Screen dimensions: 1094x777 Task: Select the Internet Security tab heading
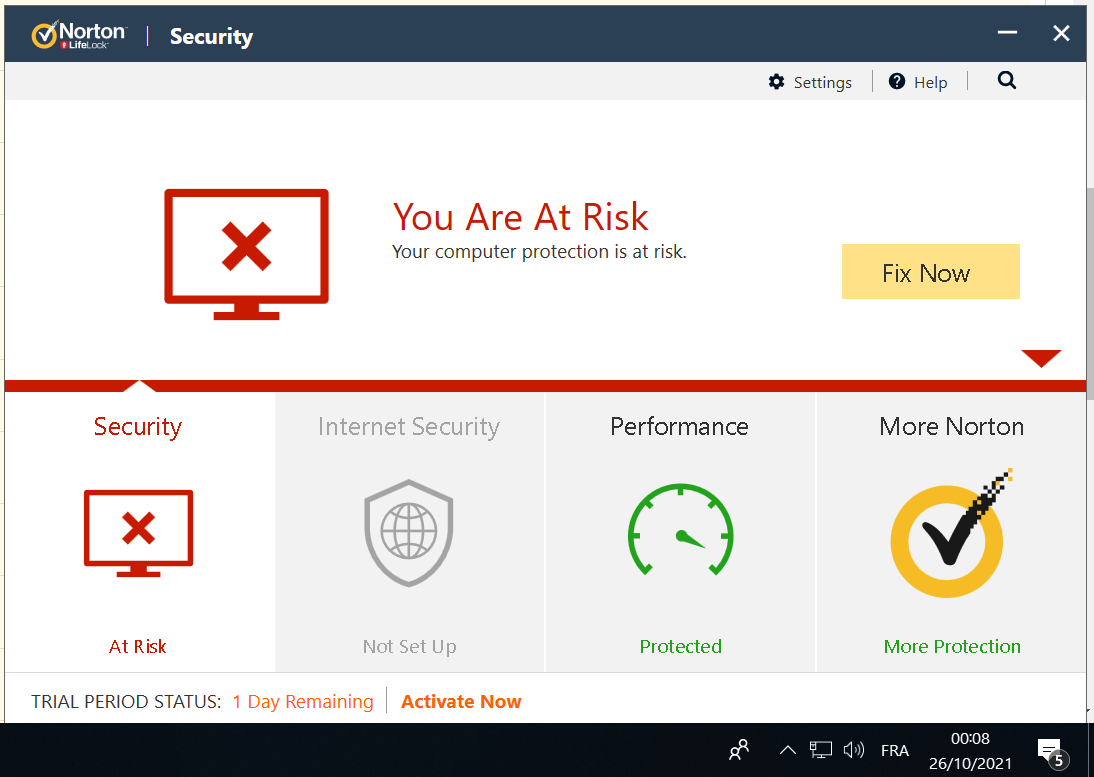(409, 426)
